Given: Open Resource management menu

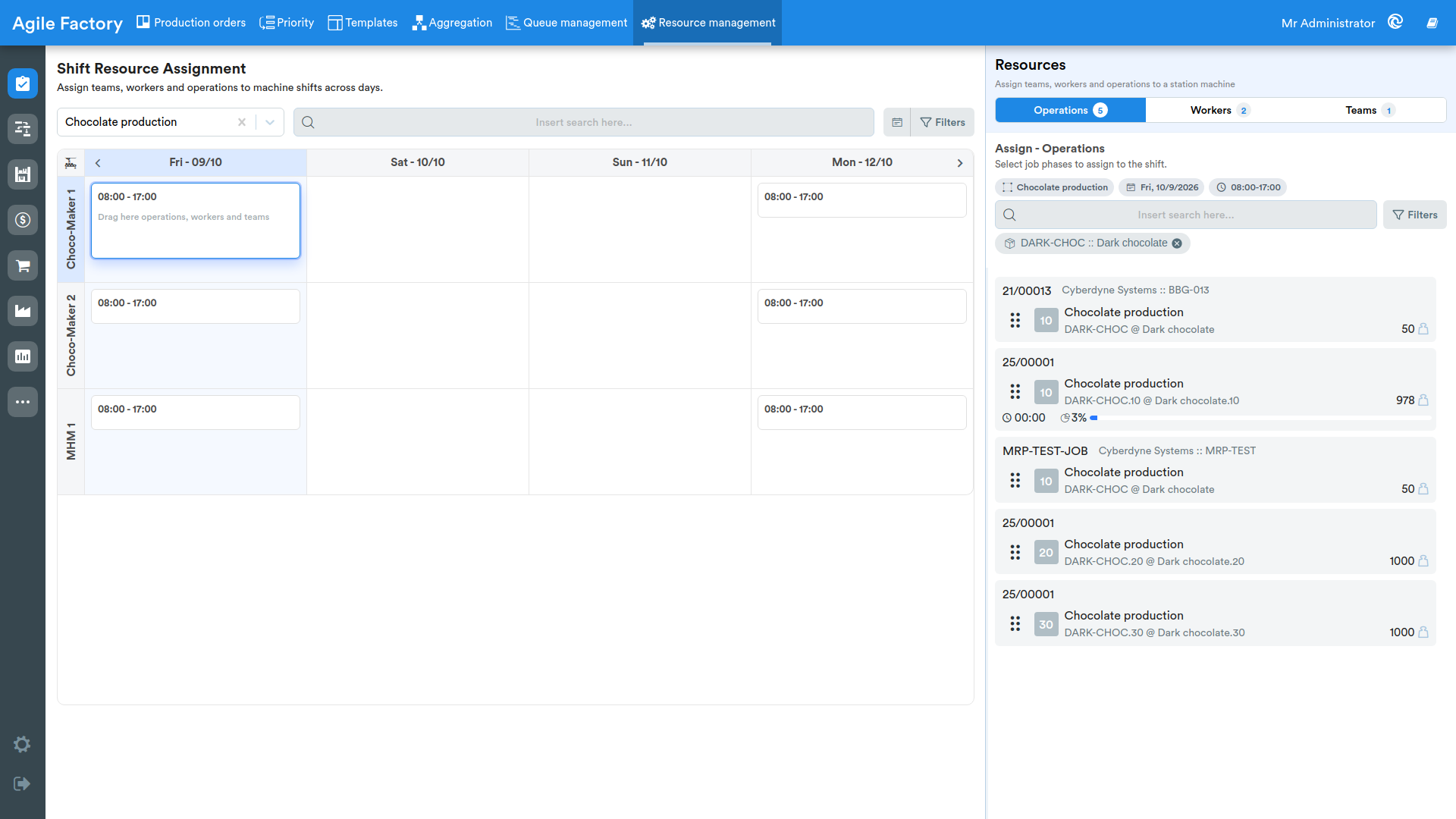Looking at the screenshot, I should point(708,23).
